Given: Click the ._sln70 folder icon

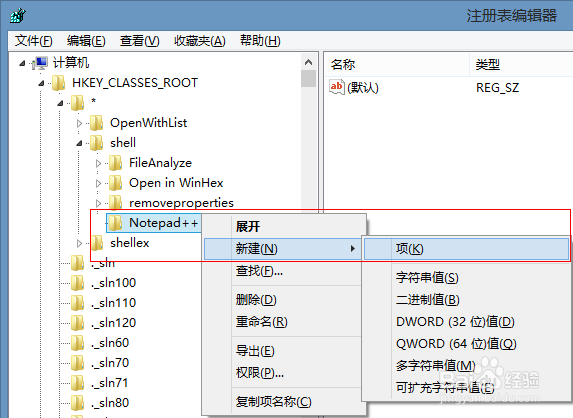Looking at the screenshot, I should pos(77,363).
